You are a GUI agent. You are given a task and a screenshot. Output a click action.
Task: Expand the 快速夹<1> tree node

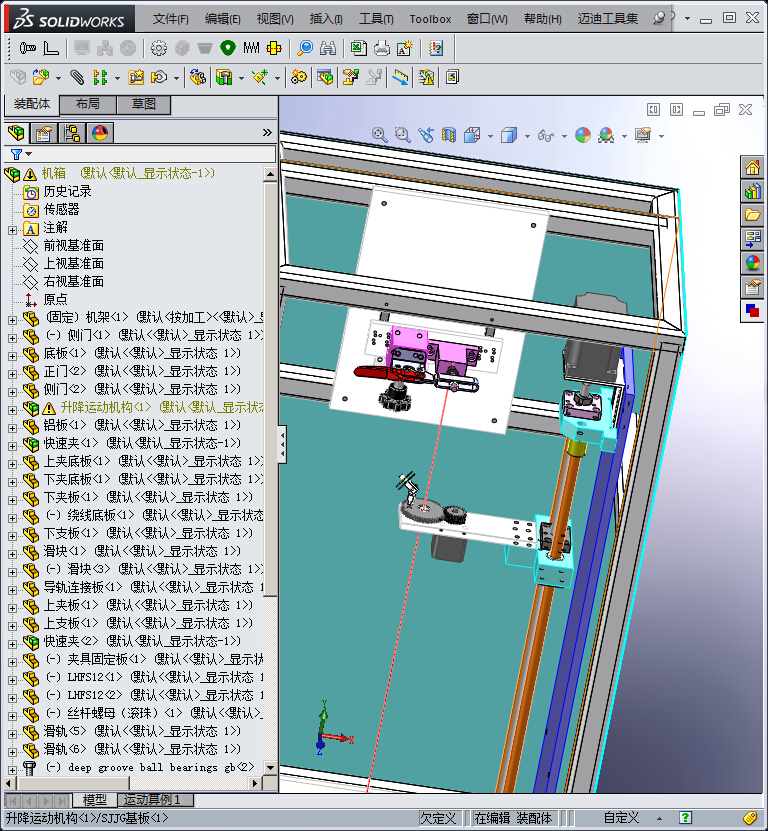point(12,446)
